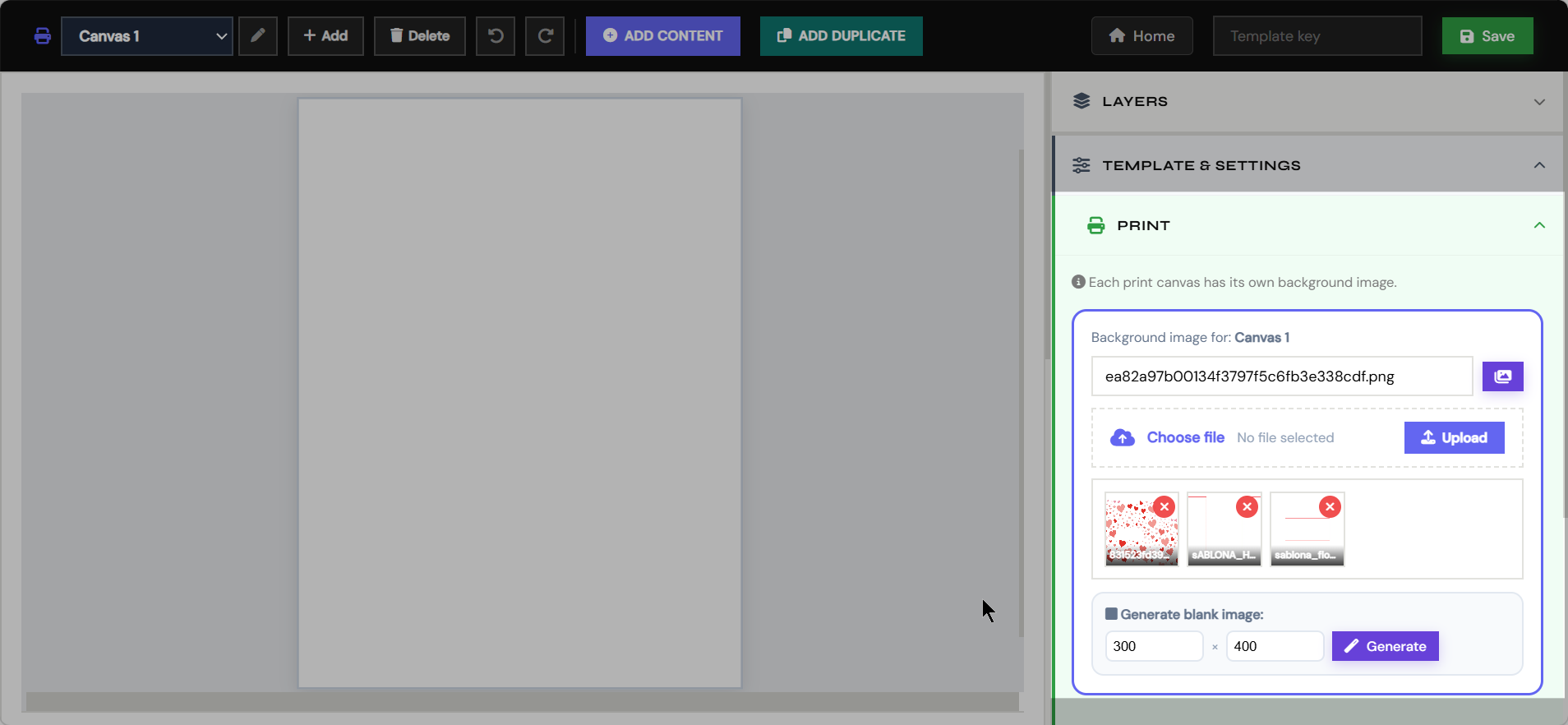Click the canvas horizontal scrollbar

coord(523,701)
